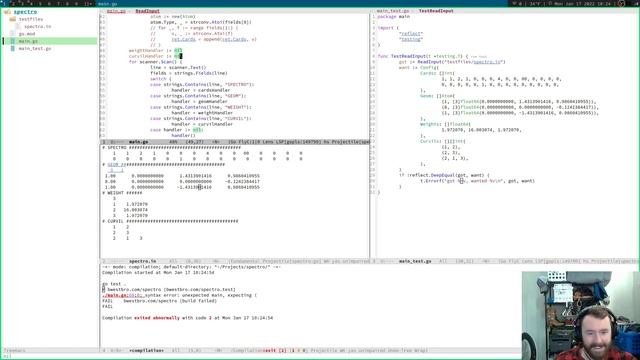Click the '# GEOM' header in spectro.in
640x360 pixels.
coord(163,165)
